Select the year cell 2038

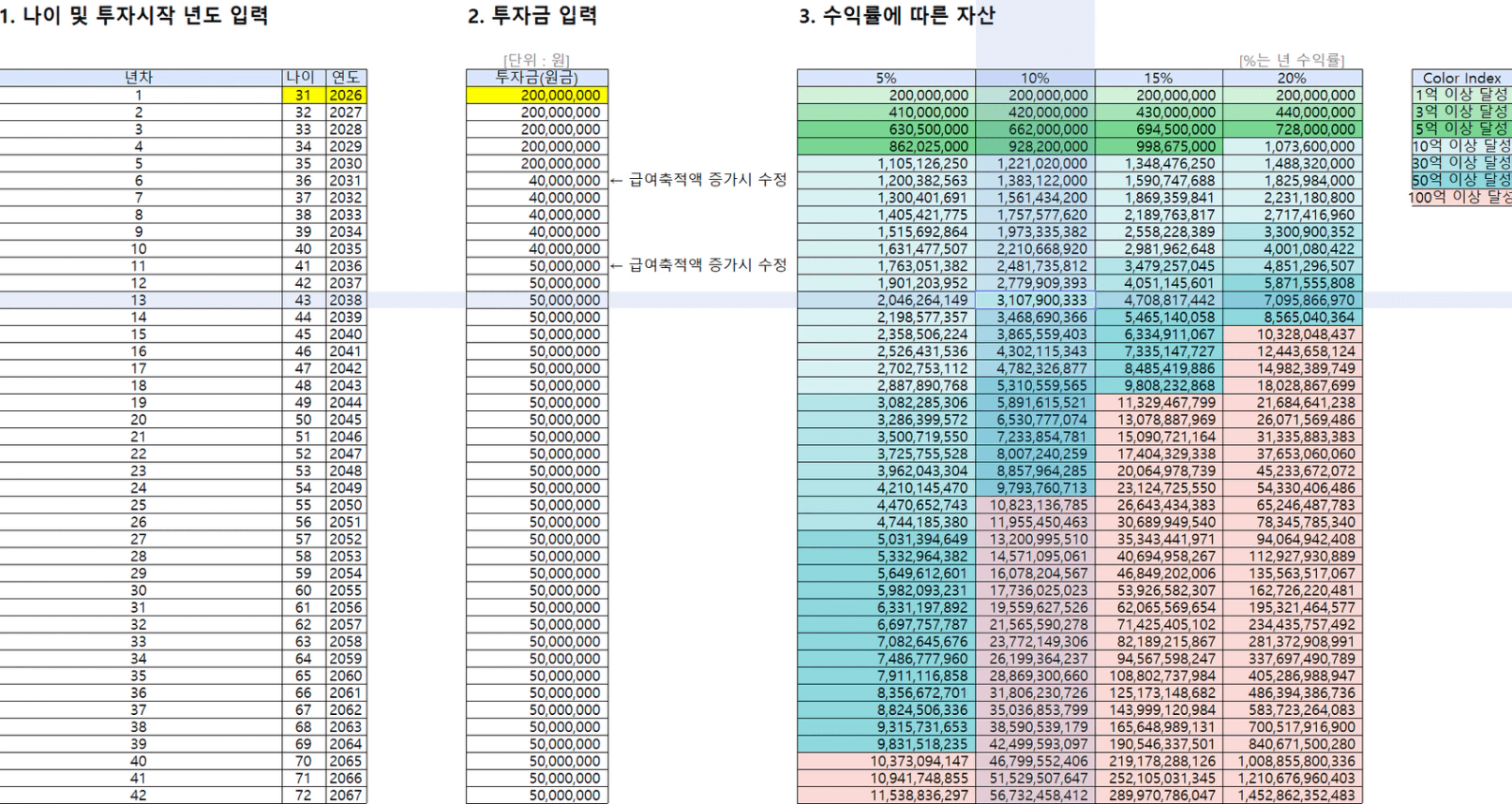point(346,300)
